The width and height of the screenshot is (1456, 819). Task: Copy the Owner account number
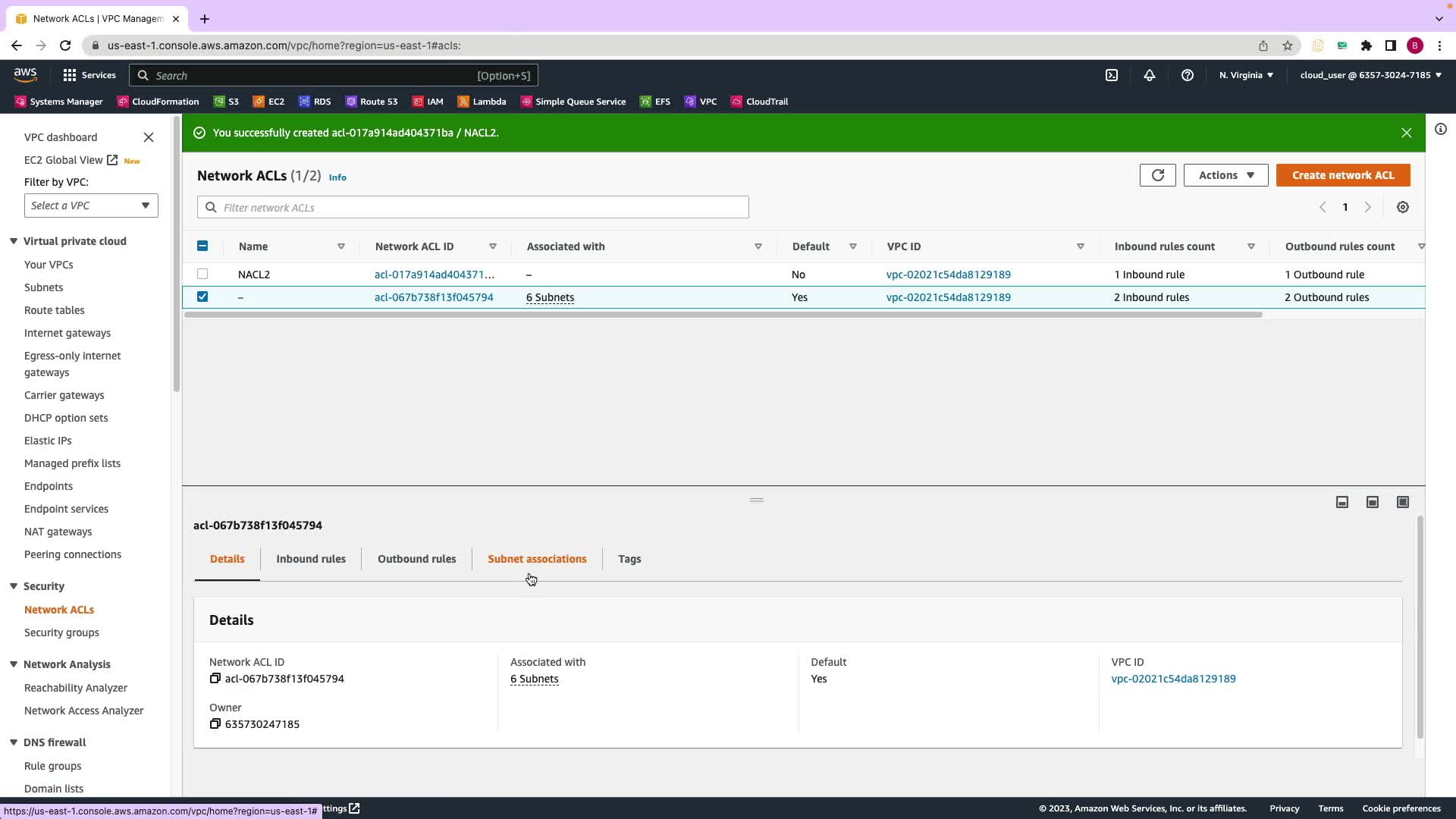pos(215,724)
